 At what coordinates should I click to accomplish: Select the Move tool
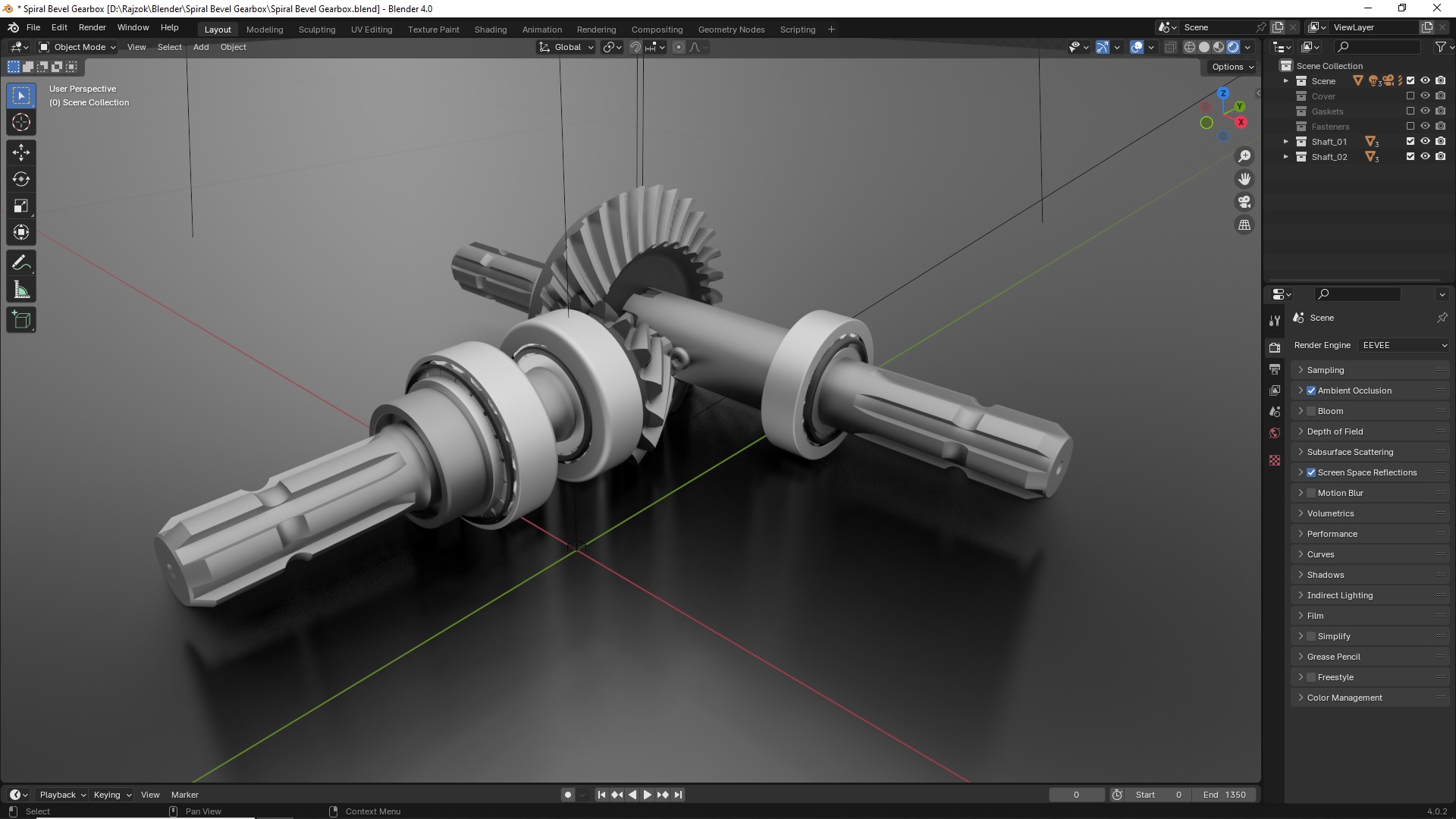click(x=20, y=152)
